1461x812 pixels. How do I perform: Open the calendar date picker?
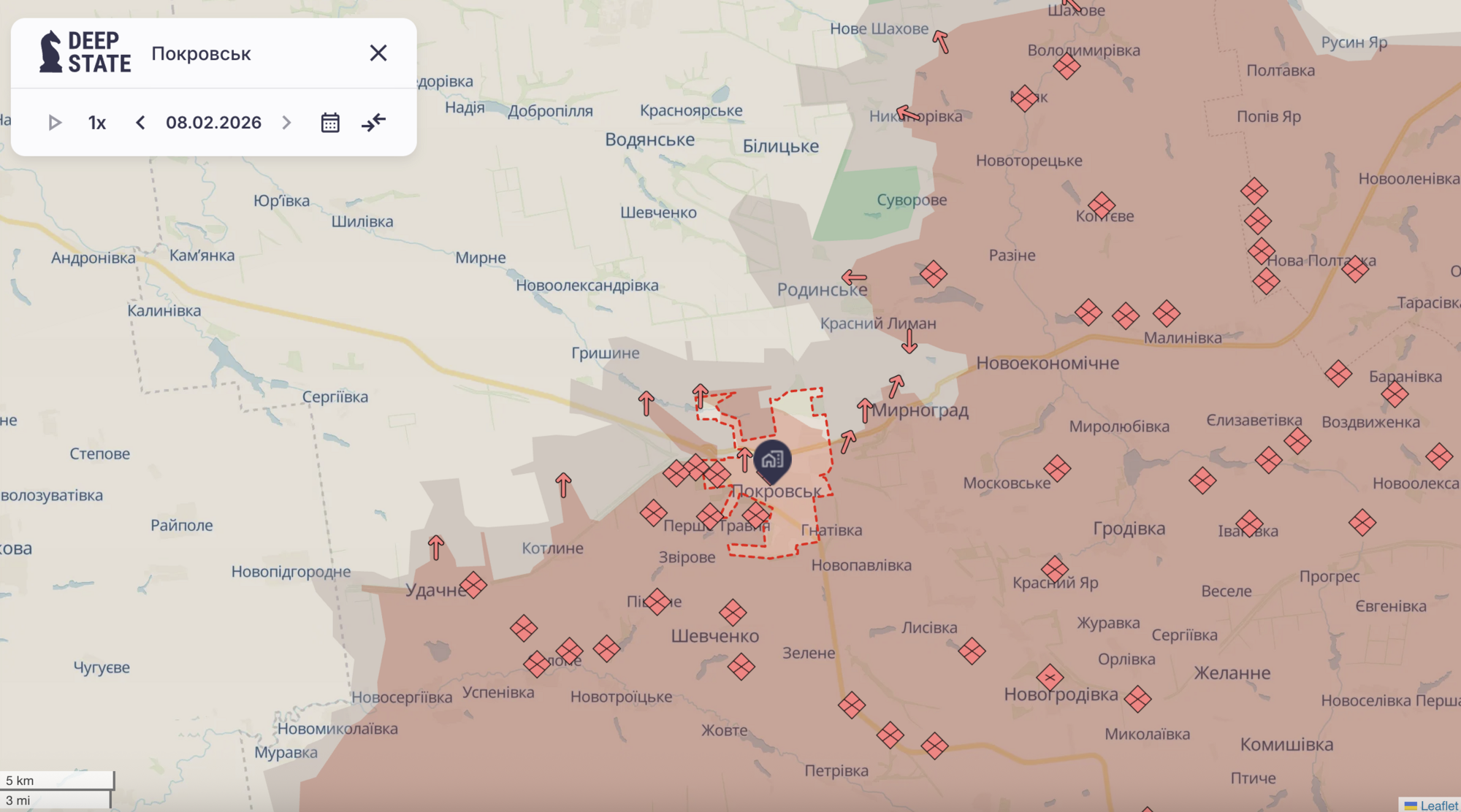click(x=330, y=123)
